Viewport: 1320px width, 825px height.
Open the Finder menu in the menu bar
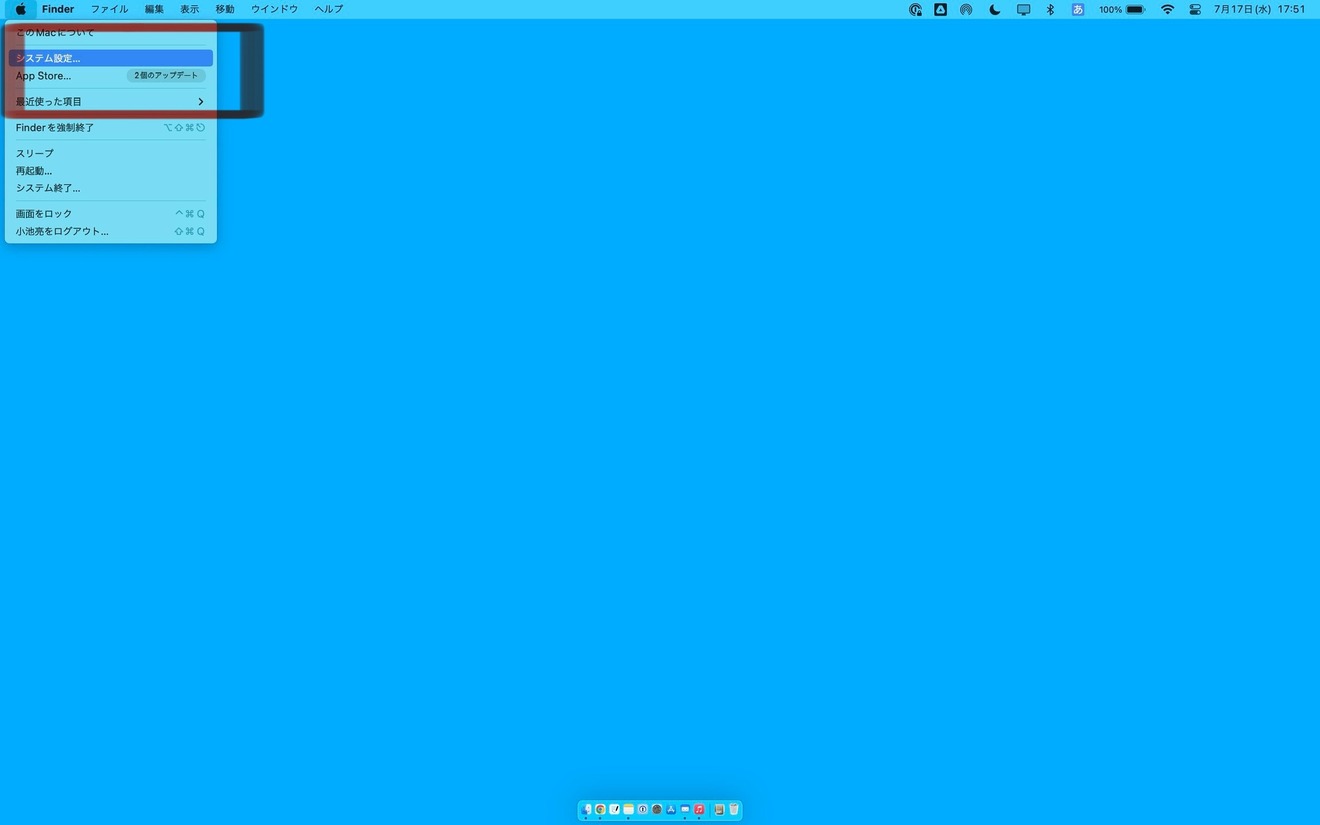tap(58, 9)
